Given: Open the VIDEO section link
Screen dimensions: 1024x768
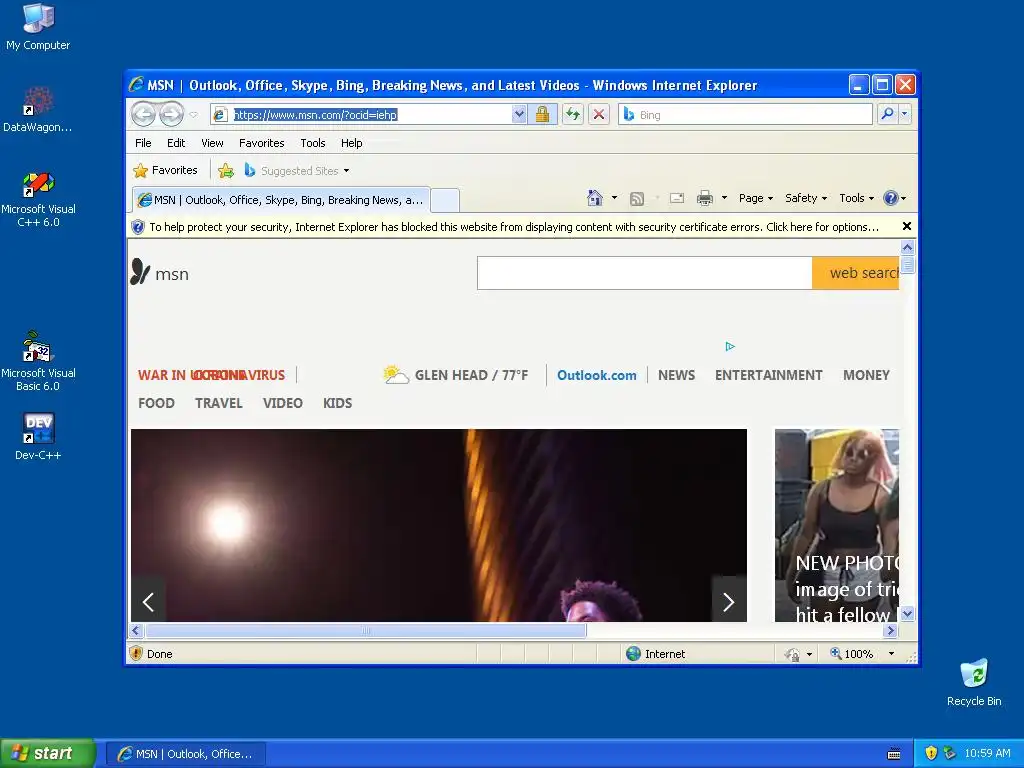Looking at the screenshot, I should tap(282, 403).
